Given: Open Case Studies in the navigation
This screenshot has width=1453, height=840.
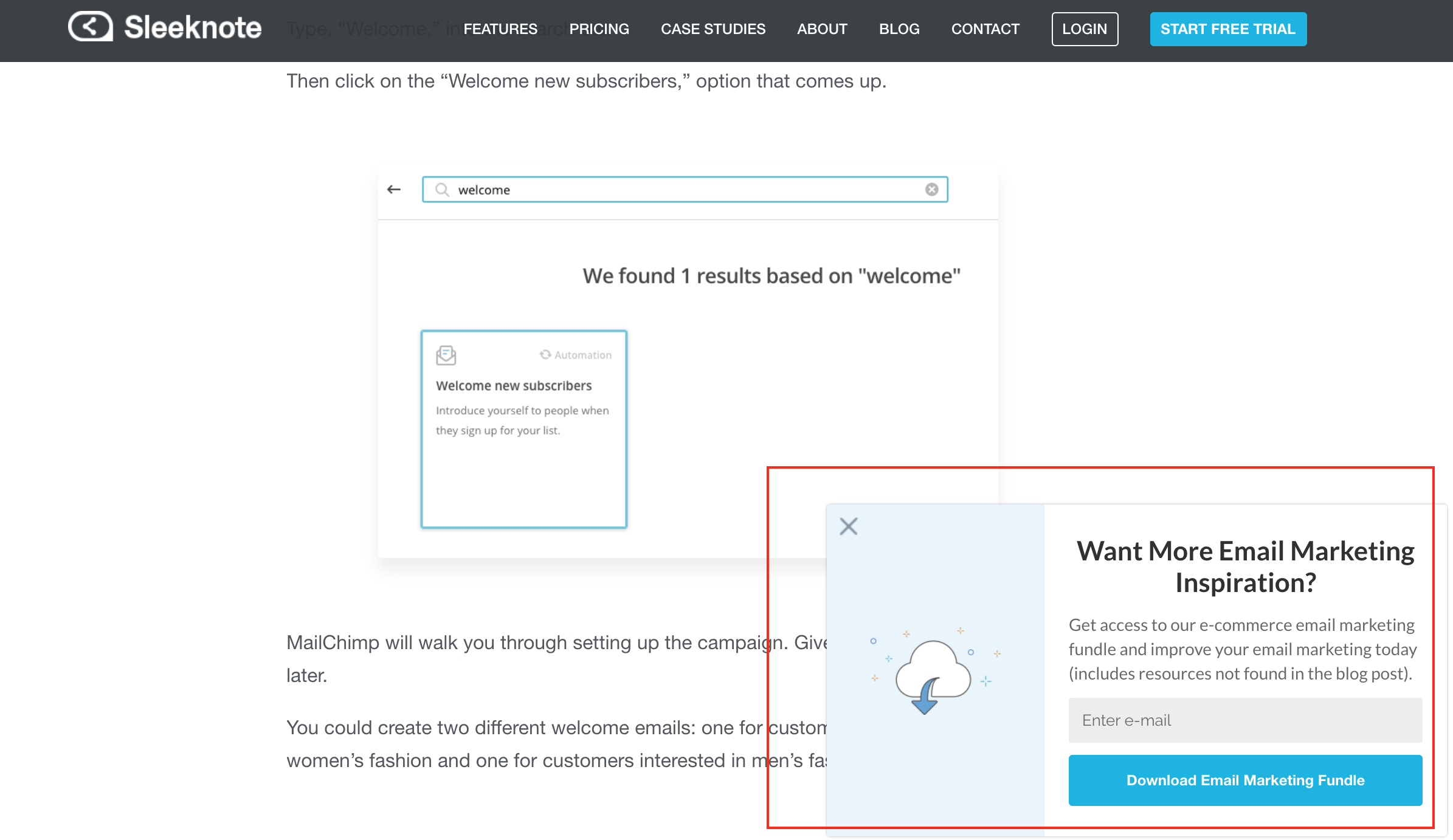Looking at the screenshot, I should [x=713, y=29].
